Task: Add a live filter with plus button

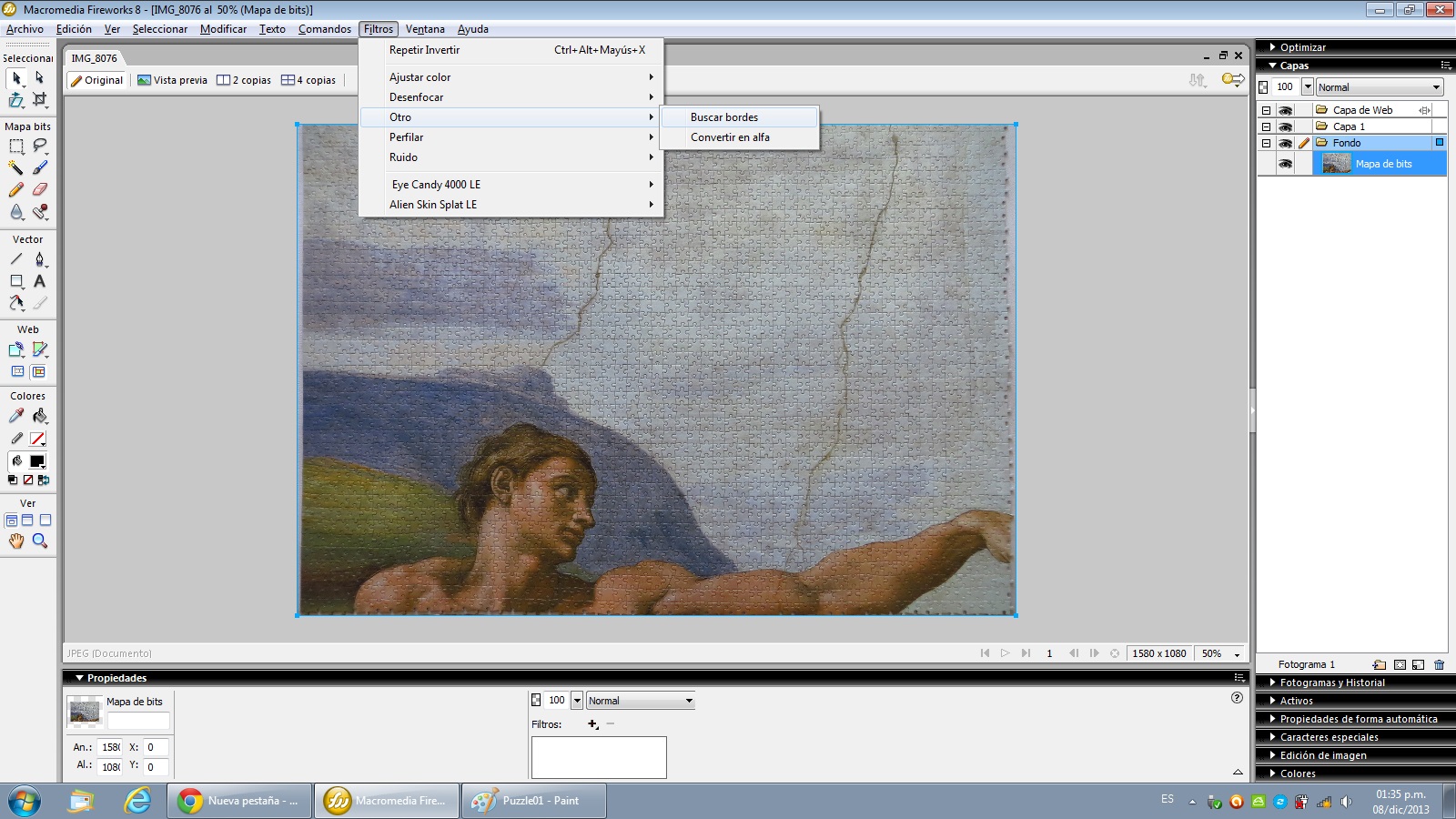Action: pos(592,724)
